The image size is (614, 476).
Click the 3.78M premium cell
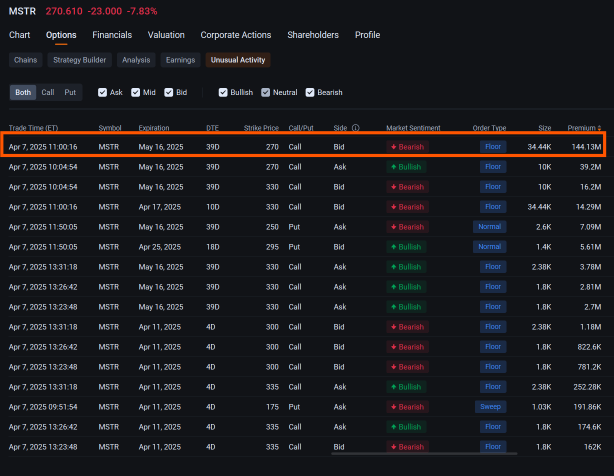tap(590, 267)
